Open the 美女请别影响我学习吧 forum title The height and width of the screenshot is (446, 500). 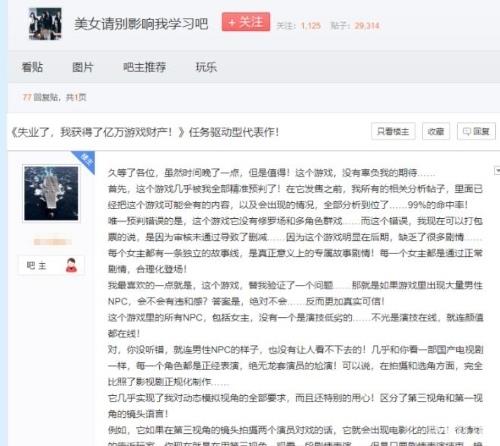click(x=141, y=23)
